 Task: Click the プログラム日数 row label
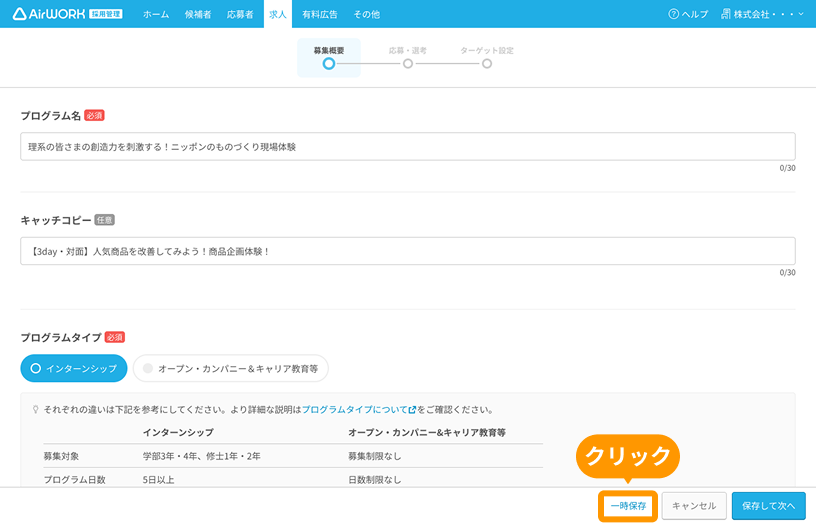pyautogui.click(x=74, y=480)
